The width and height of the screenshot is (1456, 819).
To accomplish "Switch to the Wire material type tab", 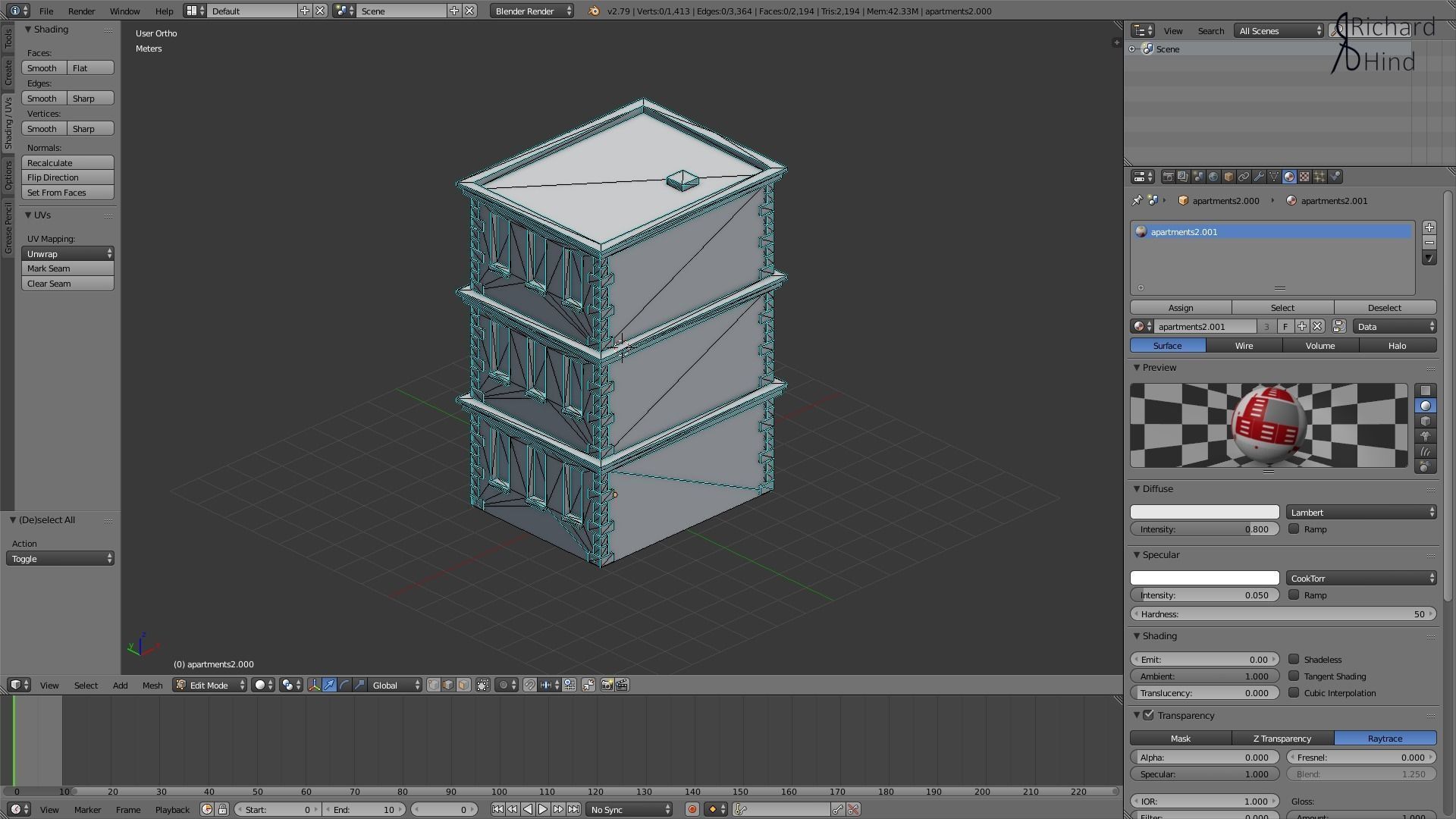I will (1244, 345).
